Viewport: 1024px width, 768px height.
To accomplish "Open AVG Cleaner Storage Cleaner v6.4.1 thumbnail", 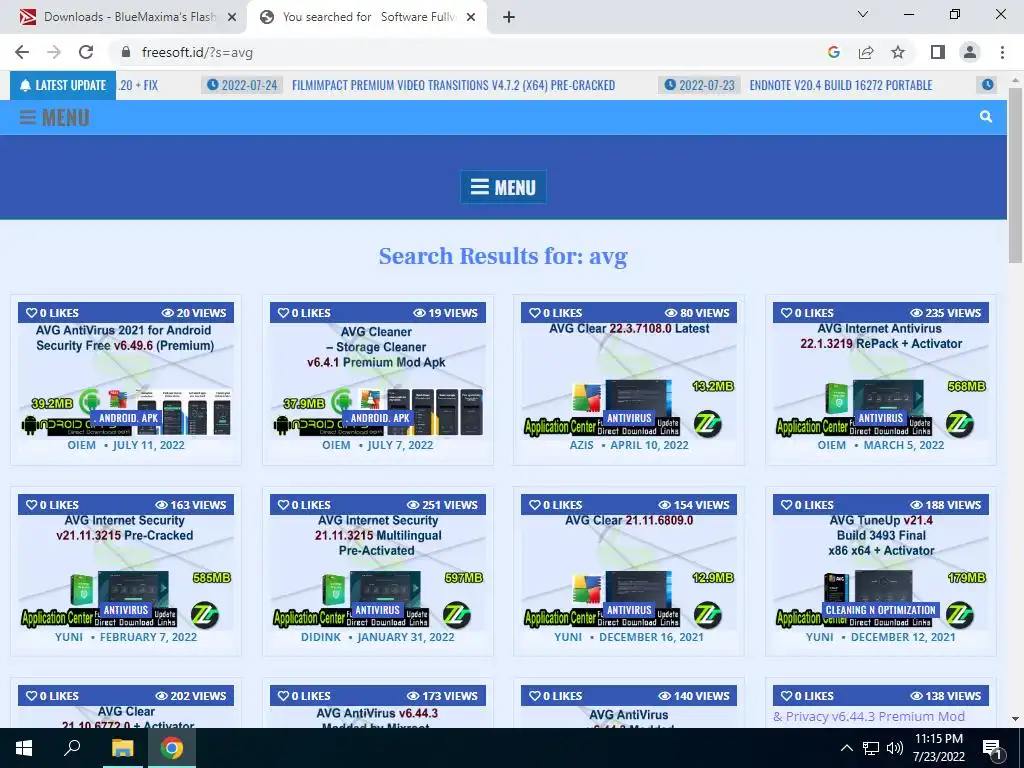I will pos(377,379).
